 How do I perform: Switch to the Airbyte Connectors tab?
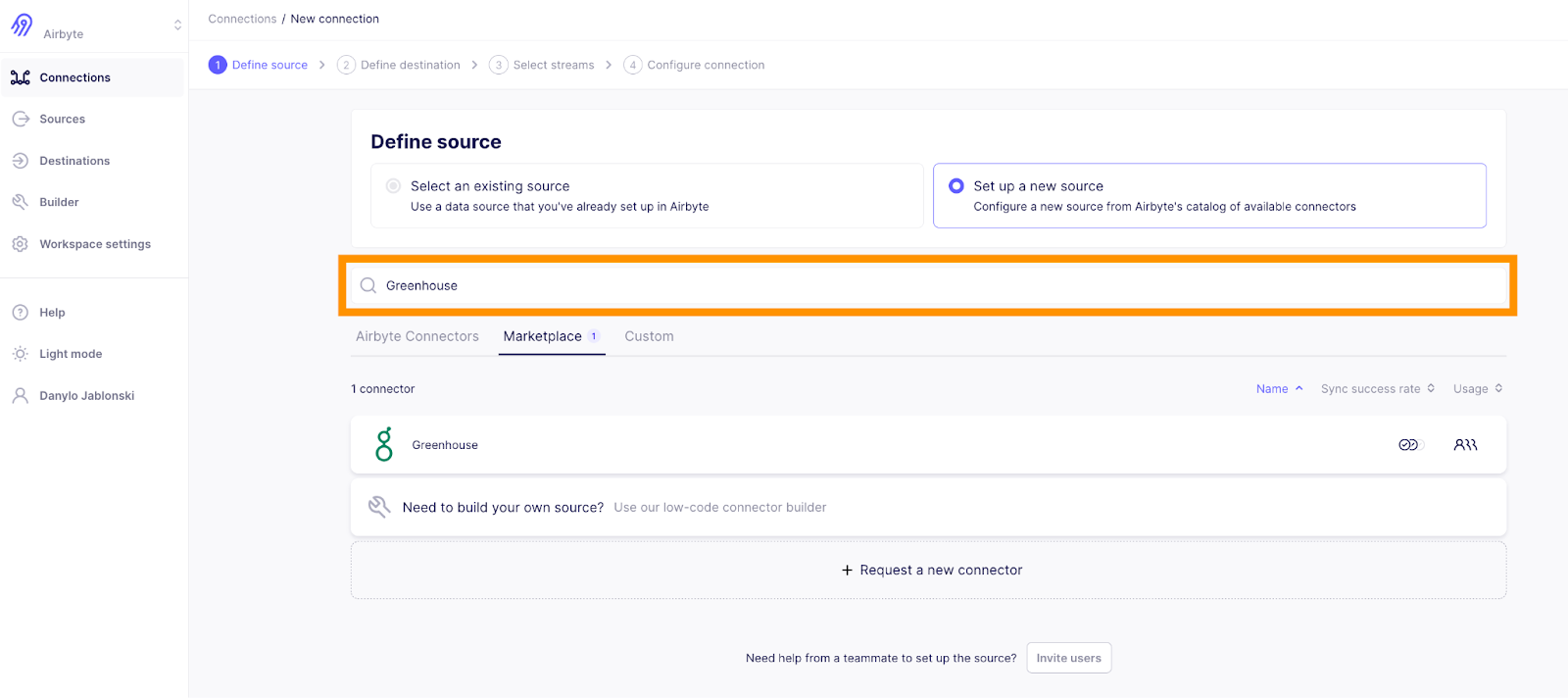coord(417,336)
